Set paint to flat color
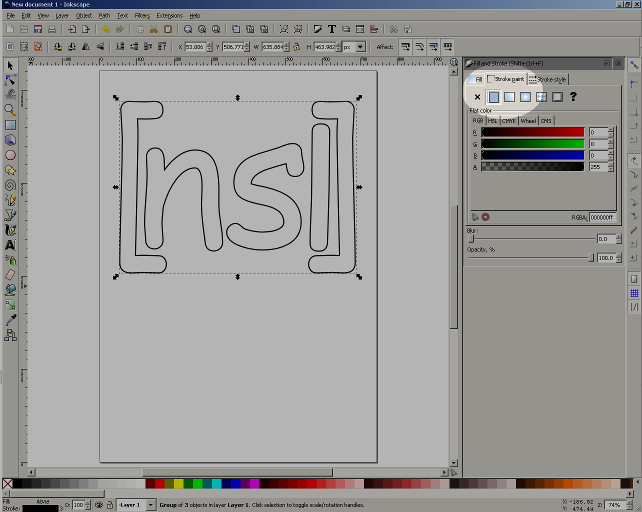The width and height of the screenshot is (642, 512). pos(493,97)
